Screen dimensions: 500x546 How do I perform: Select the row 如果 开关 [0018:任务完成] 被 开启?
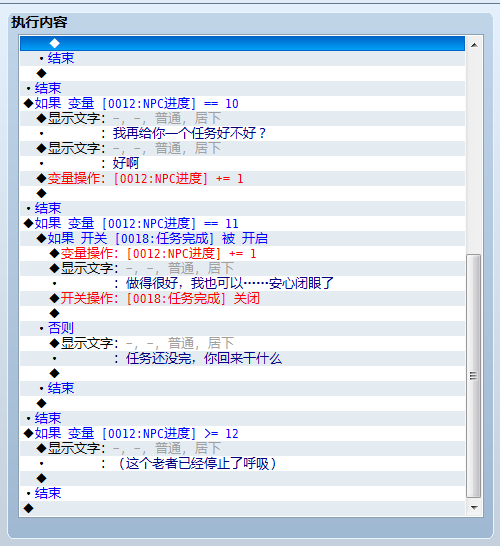click(242, 238)
